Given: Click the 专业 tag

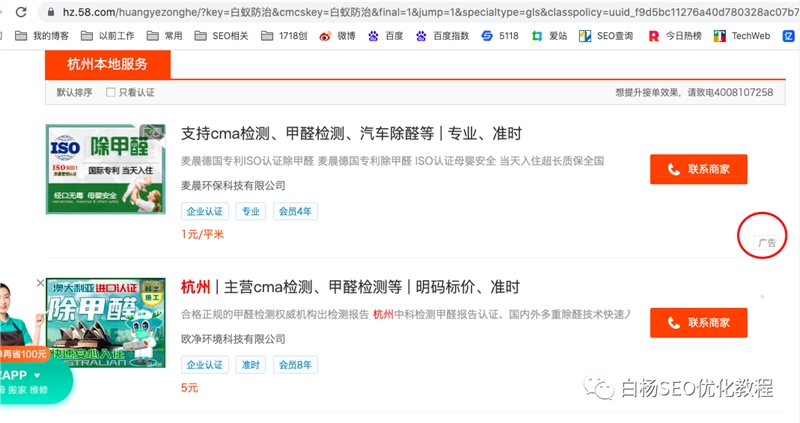Looking at the screenshot, I should [x=251, y=211].
